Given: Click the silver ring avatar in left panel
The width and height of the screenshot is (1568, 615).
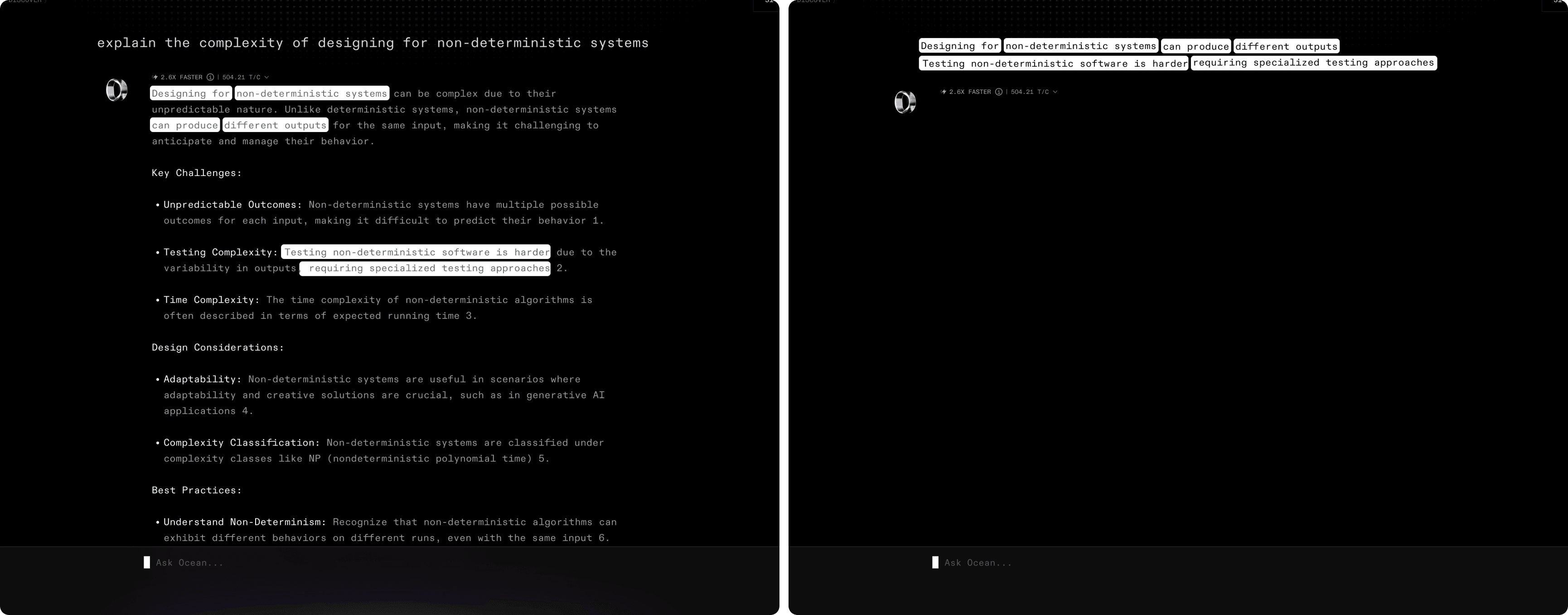Looking at the screenshot, I should [116, 90].
